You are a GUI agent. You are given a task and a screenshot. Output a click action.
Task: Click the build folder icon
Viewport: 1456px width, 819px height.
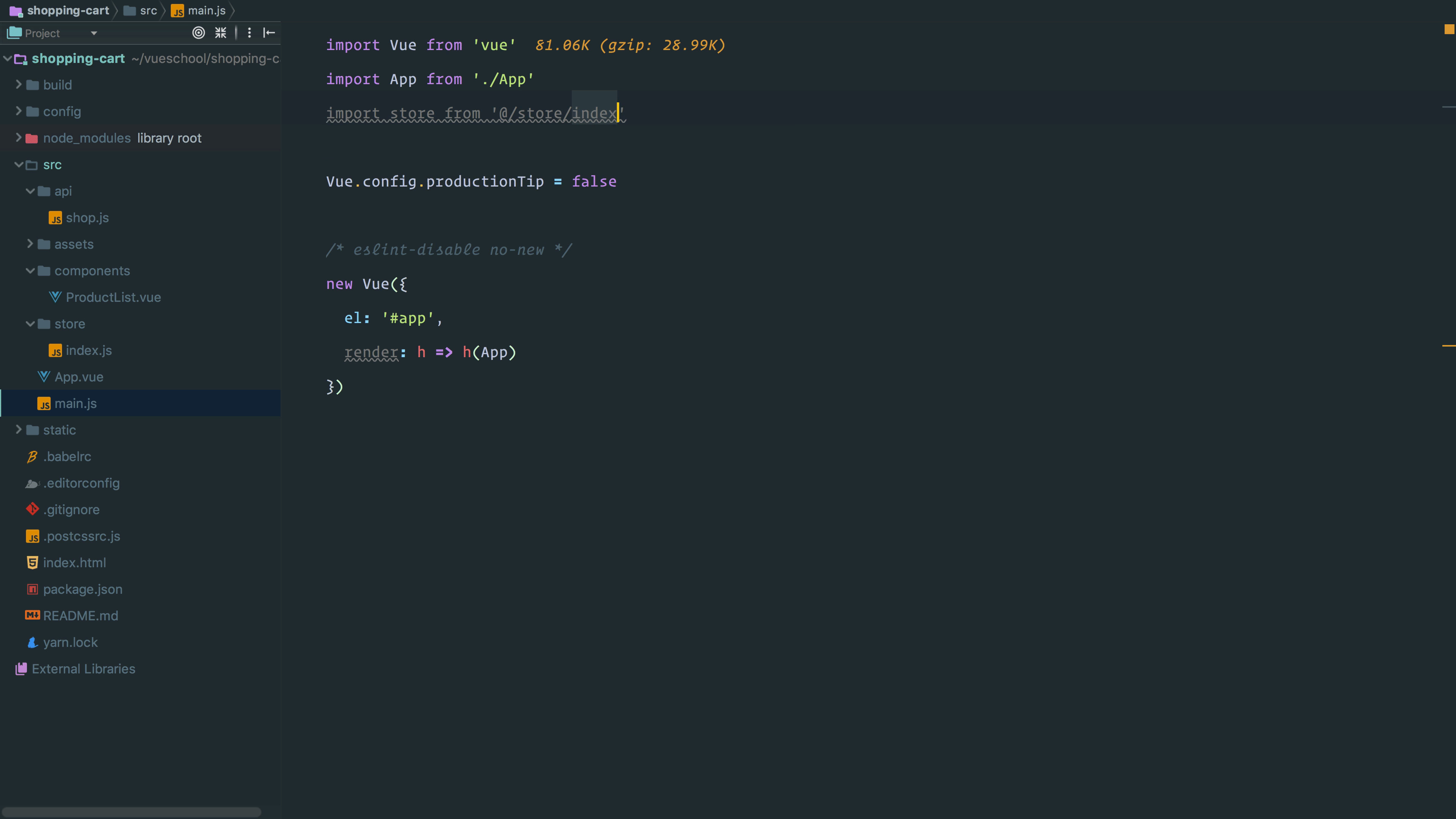pos(32,85)
